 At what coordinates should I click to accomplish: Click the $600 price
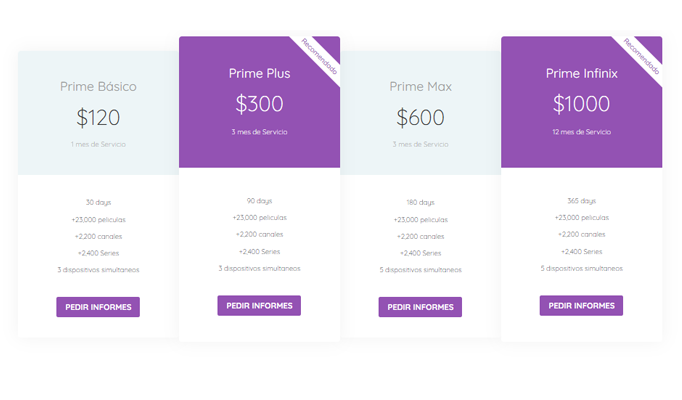pyautogui.click(x=420, y=117)
